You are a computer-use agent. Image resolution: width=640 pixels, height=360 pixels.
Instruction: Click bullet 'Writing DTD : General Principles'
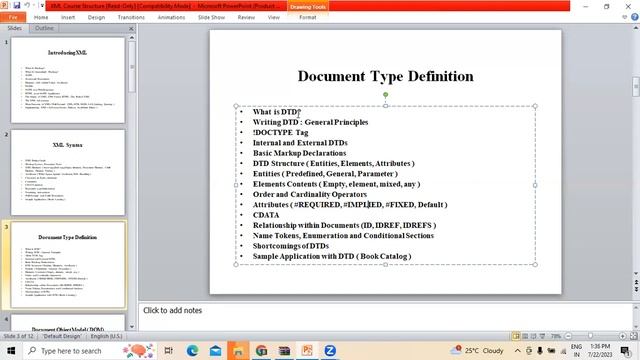[x=310, y=122]
